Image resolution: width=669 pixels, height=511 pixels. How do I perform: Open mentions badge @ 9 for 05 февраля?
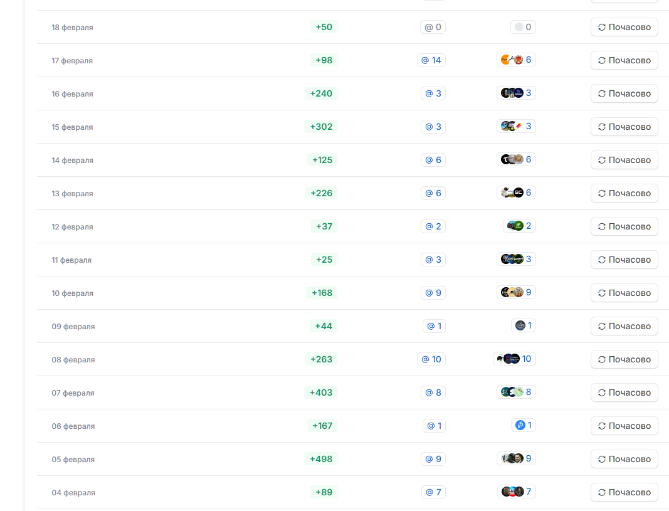pyautogui.click(x=433, y=460)
